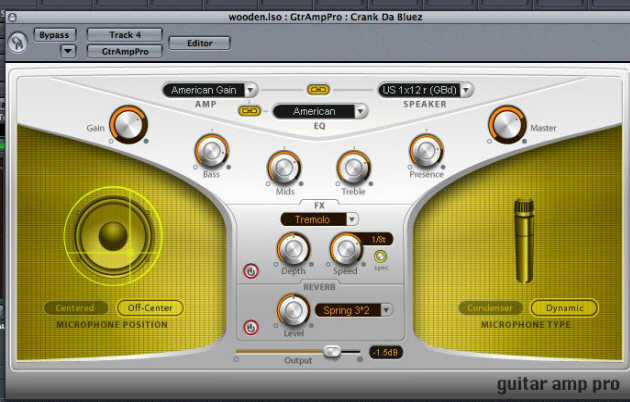
Task: Click the -1.5dB output value field
Action: tap(386, 352)
